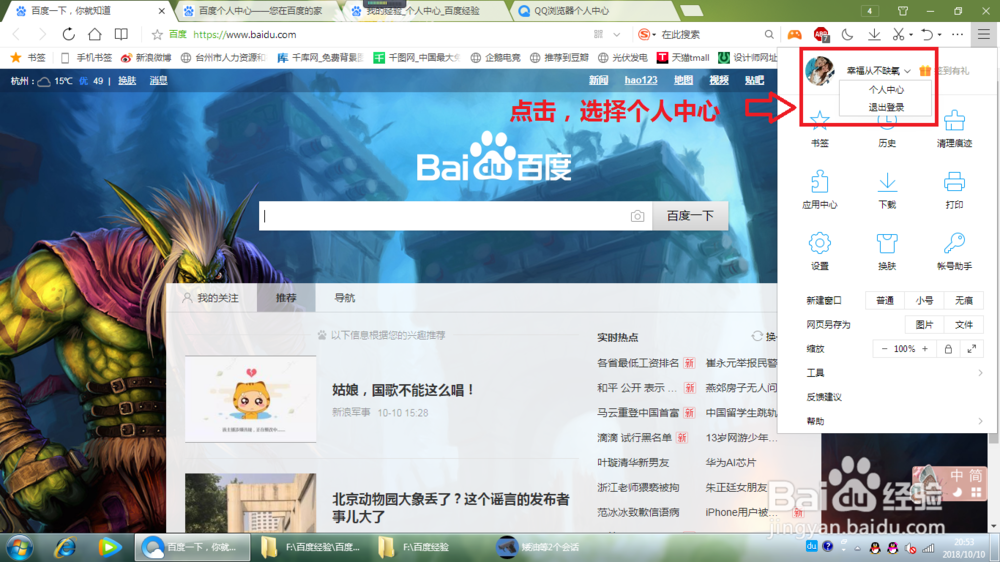Open 天猫tmall bookmark
The width and height of the screenshot is (1000, 562).
point(683,57)
